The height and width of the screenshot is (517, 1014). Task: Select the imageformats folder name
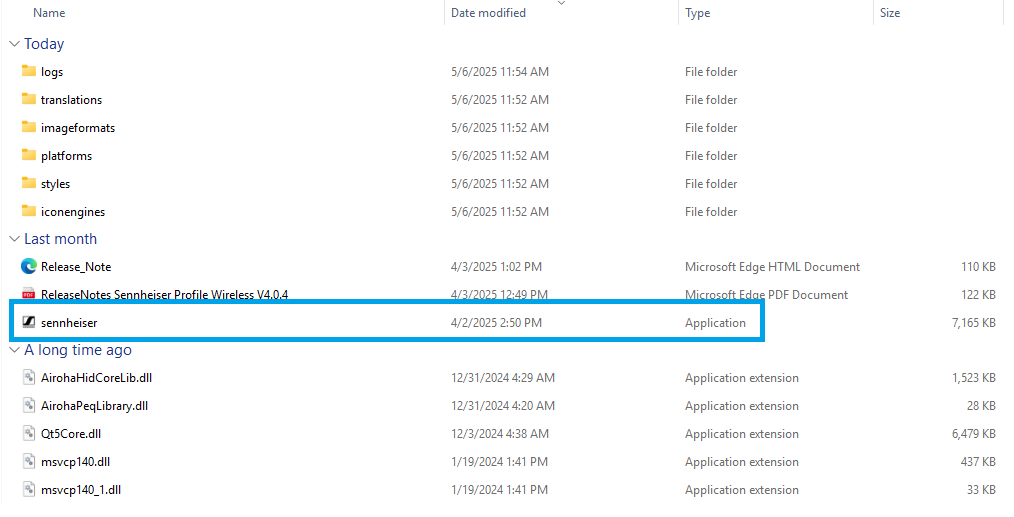click(77, 128)
